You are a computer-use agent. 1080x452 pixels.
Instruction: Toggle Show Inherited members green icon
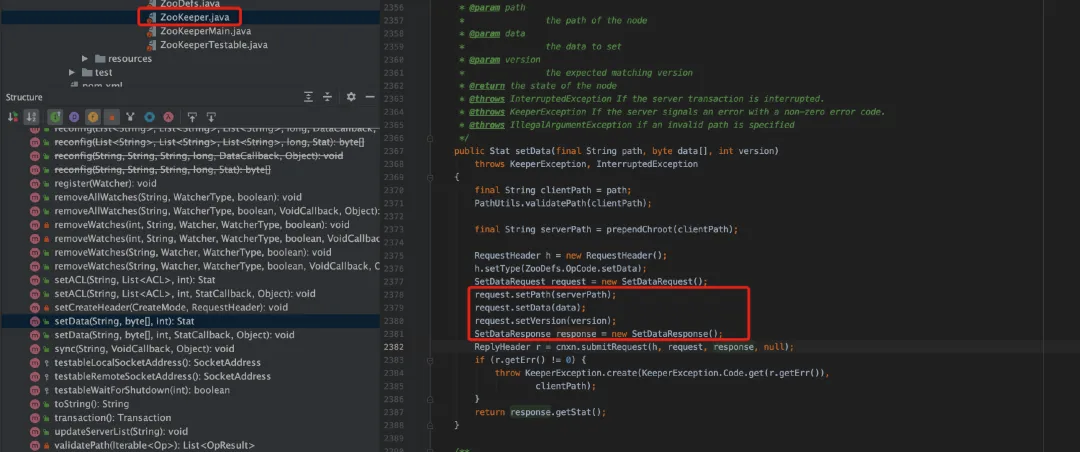(x=55, y=117)
